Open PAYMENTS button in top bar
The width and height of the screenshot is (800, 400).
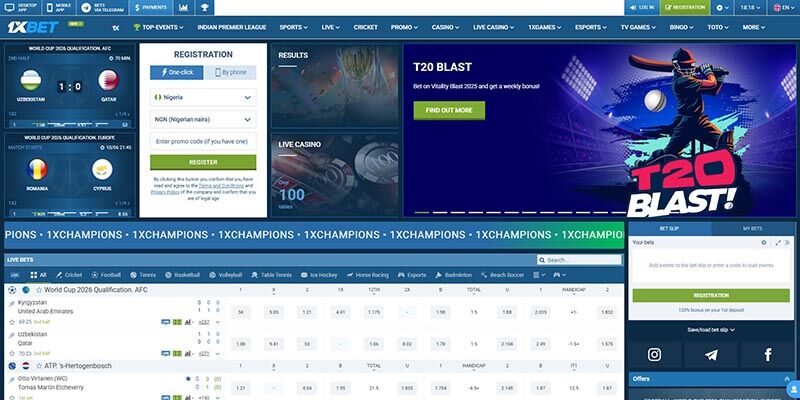point(151,8)
